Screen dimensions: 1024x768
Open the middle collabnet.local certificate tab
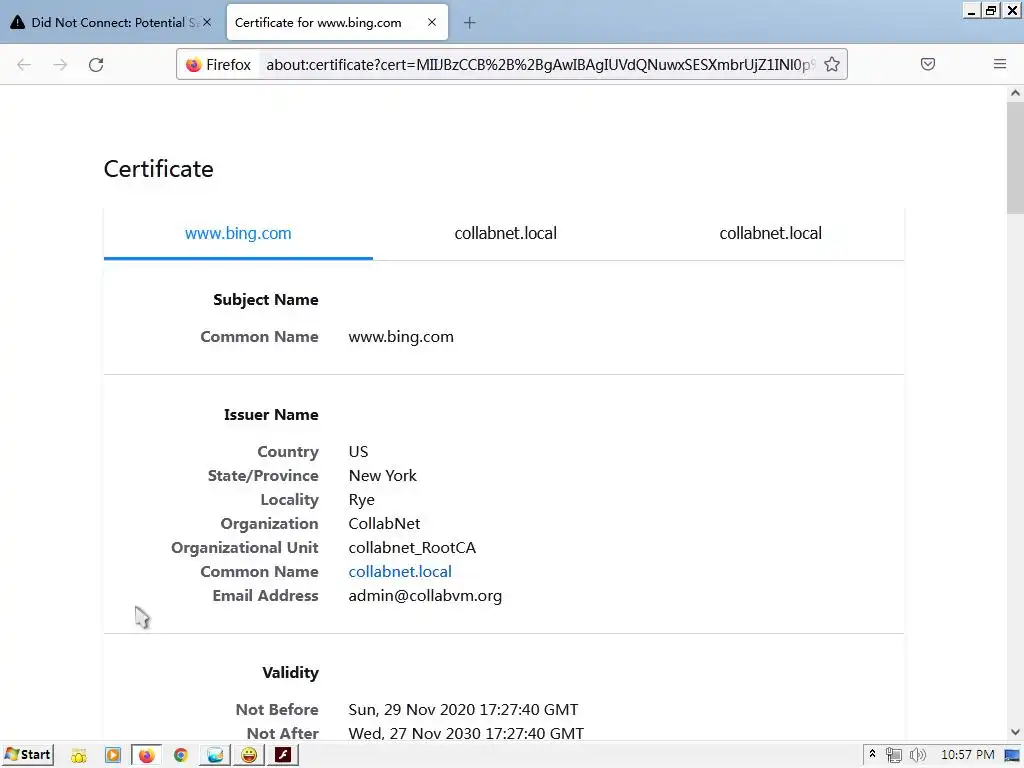coord(505,233)
